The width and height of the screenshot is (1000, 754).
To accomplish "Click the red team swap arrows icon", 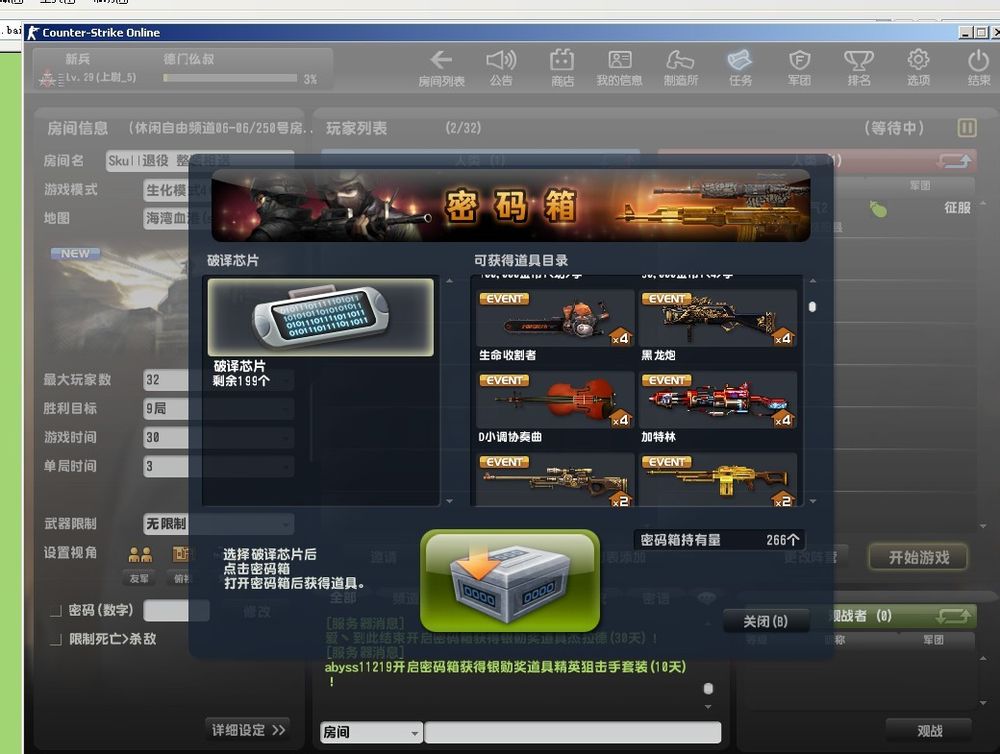I will 954,161.
